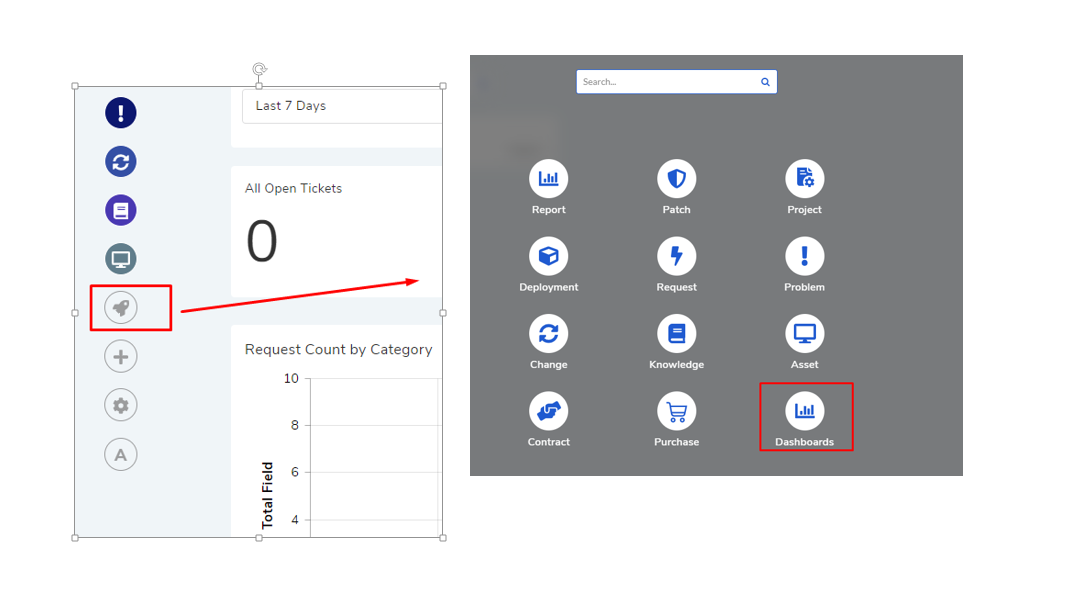This screenshot has height=599, width=1077.
Task: Focus the Search input field
Action: click(677, 82)
